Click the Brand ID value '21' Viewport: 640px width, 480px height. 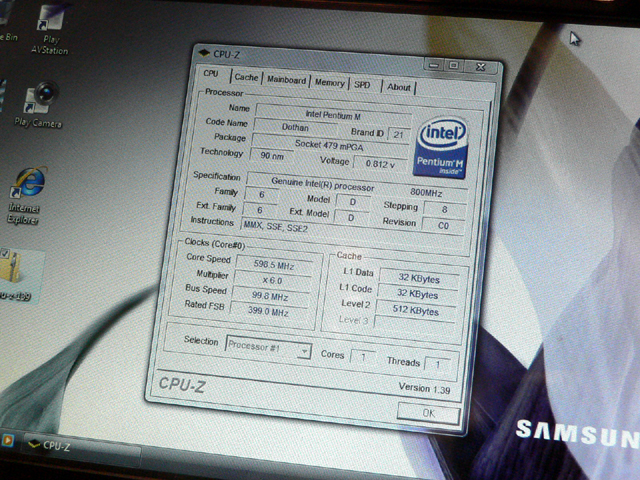click(398, 135)
